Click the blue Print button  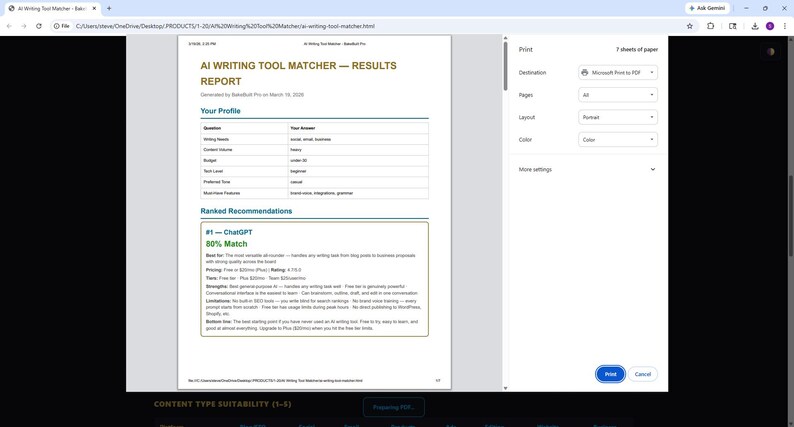point(610,374)
